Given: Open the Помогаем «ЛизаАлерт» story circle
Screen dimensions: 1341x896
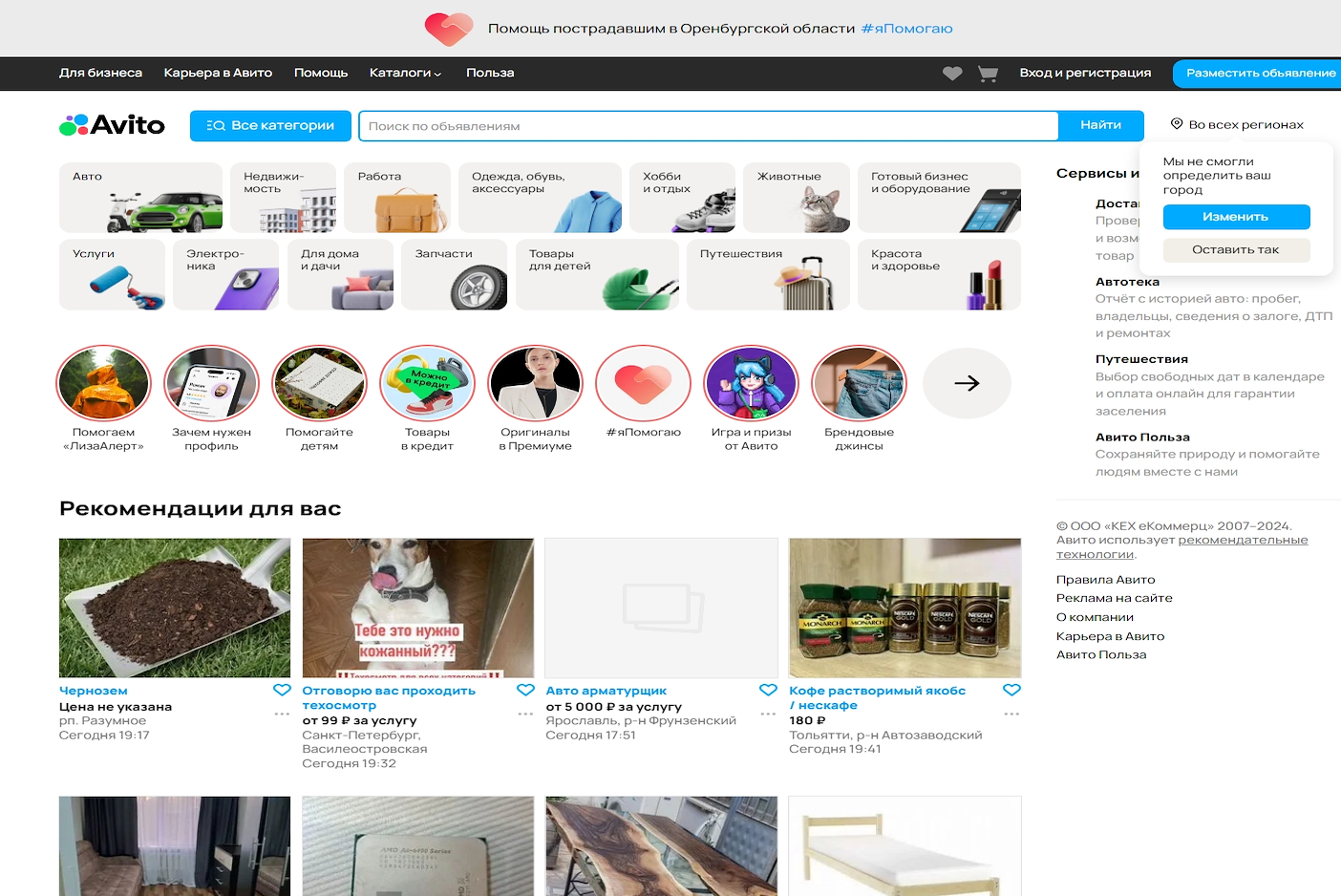Looking at the screenshot, I should tap(104, 383).
